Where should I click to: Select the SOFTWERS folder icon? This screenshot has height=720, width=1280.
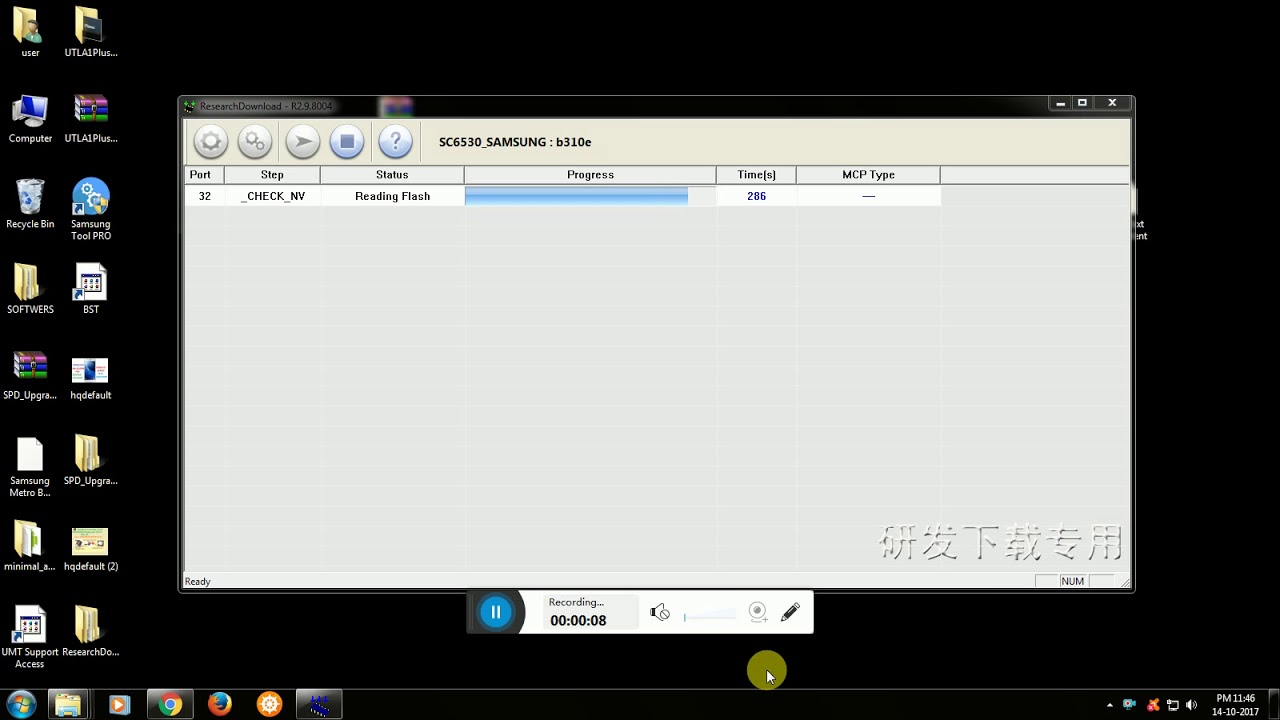30,289
